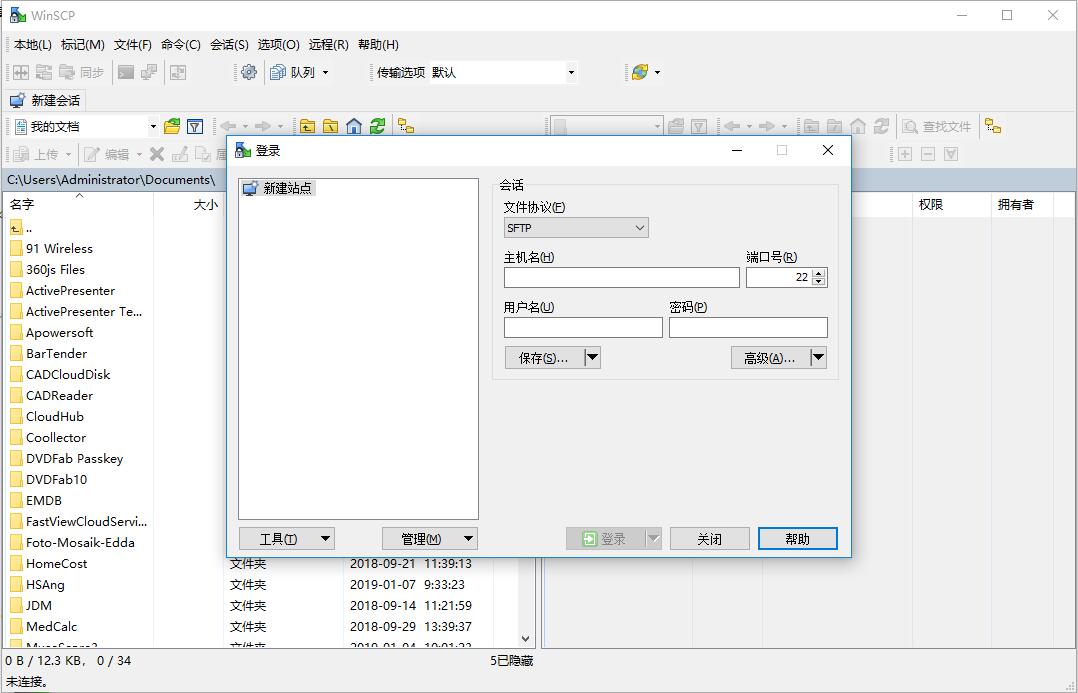Click the local panel forward arrow
Screen dimensions: 1078x693
tap(263, 126)
